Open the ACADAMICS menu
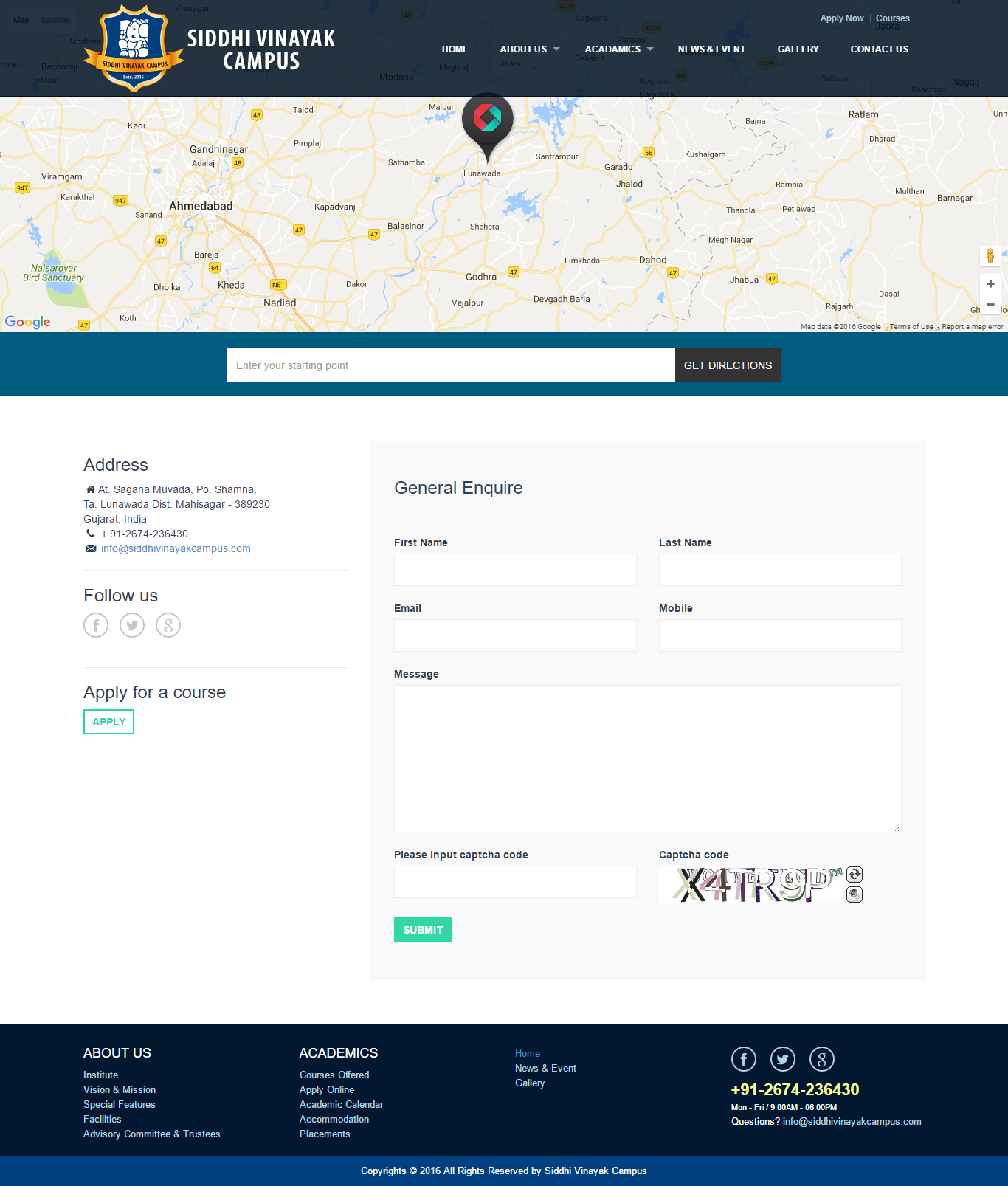1008x1186 pixels. click(612, 49)
